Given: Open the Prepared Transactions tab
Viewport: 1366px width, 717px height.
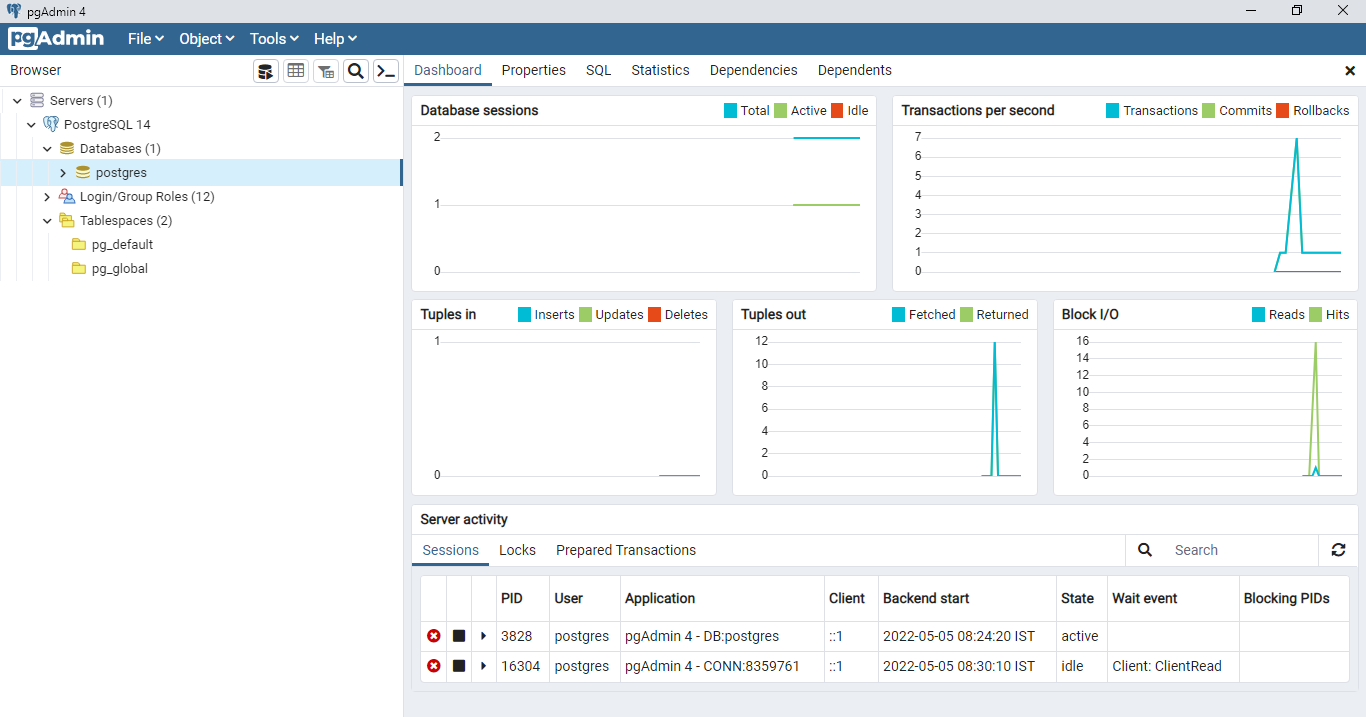Looking at the screenshot, I should tap(626, 550).
